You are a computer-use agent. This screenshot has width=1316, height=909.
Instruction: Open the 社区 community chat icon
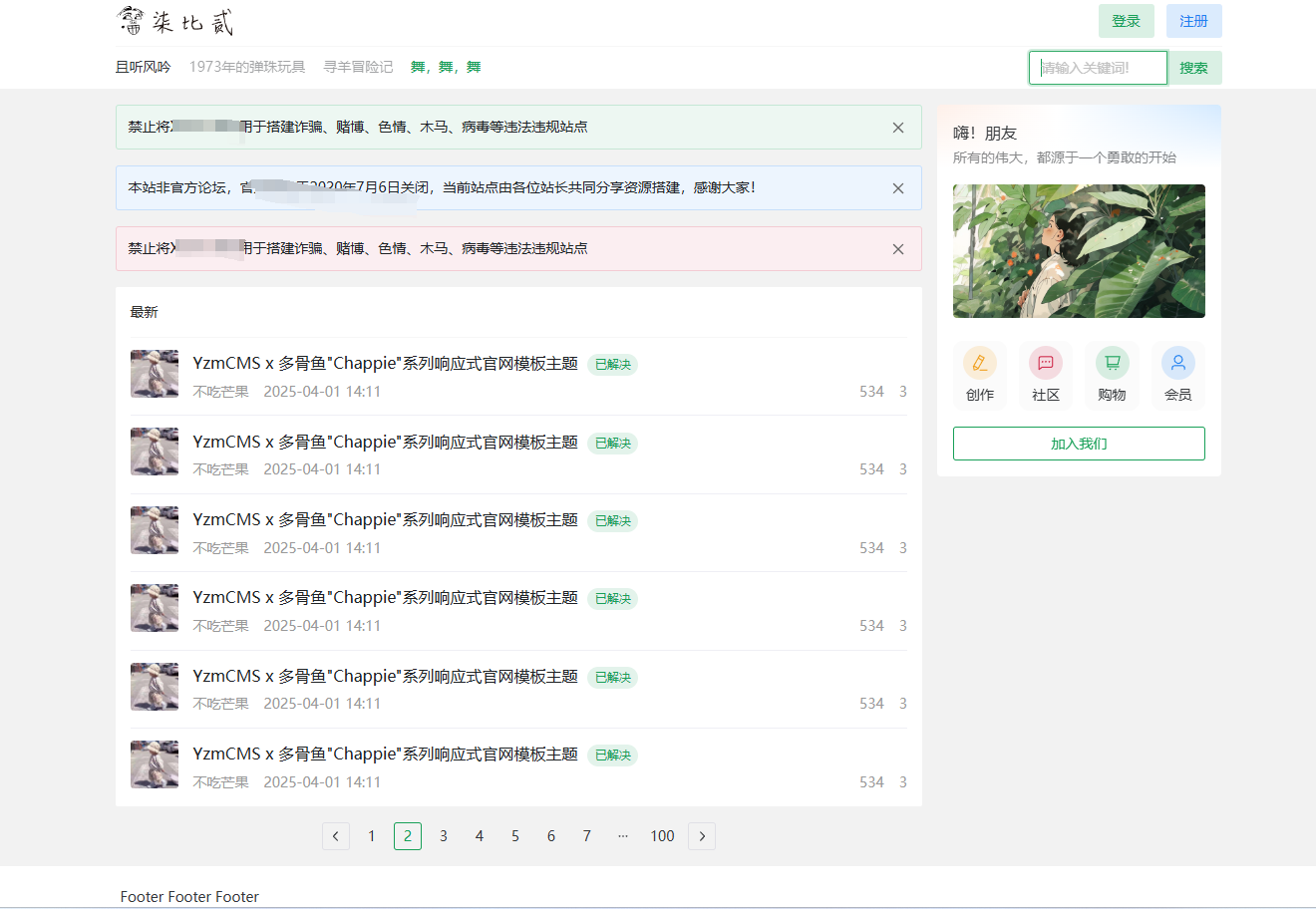tap(1045, 363)
